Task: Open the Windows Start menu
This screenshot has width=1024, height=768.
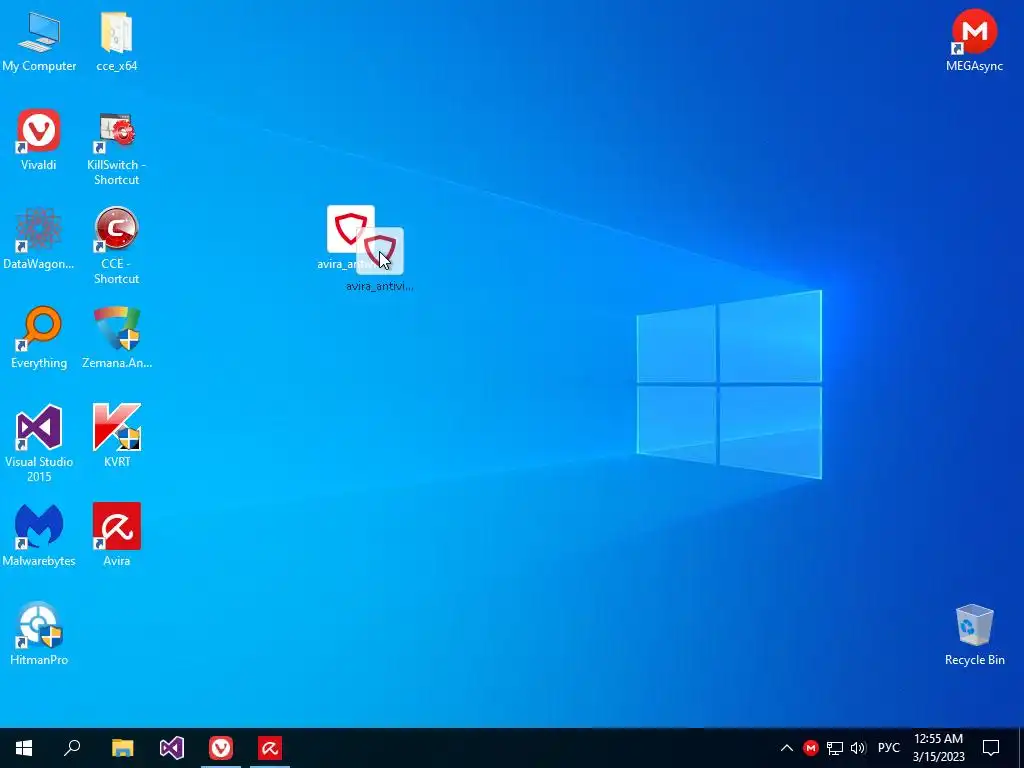Action: coord(24,748)
